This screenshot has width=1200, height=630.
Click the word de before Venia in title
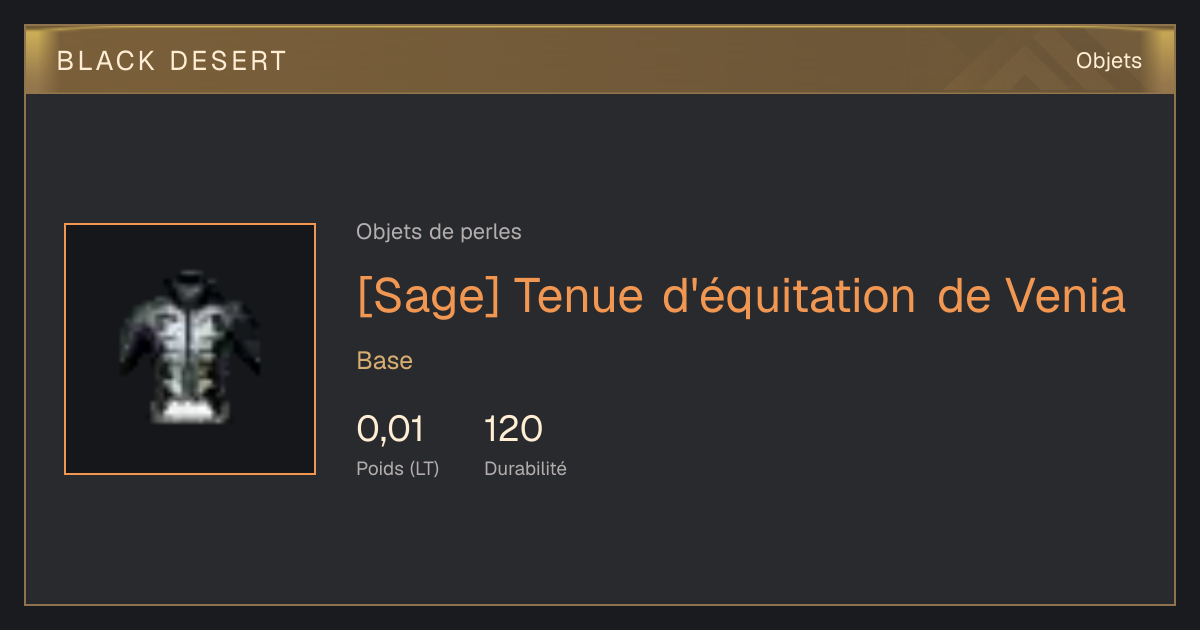(x=959, y=296)
